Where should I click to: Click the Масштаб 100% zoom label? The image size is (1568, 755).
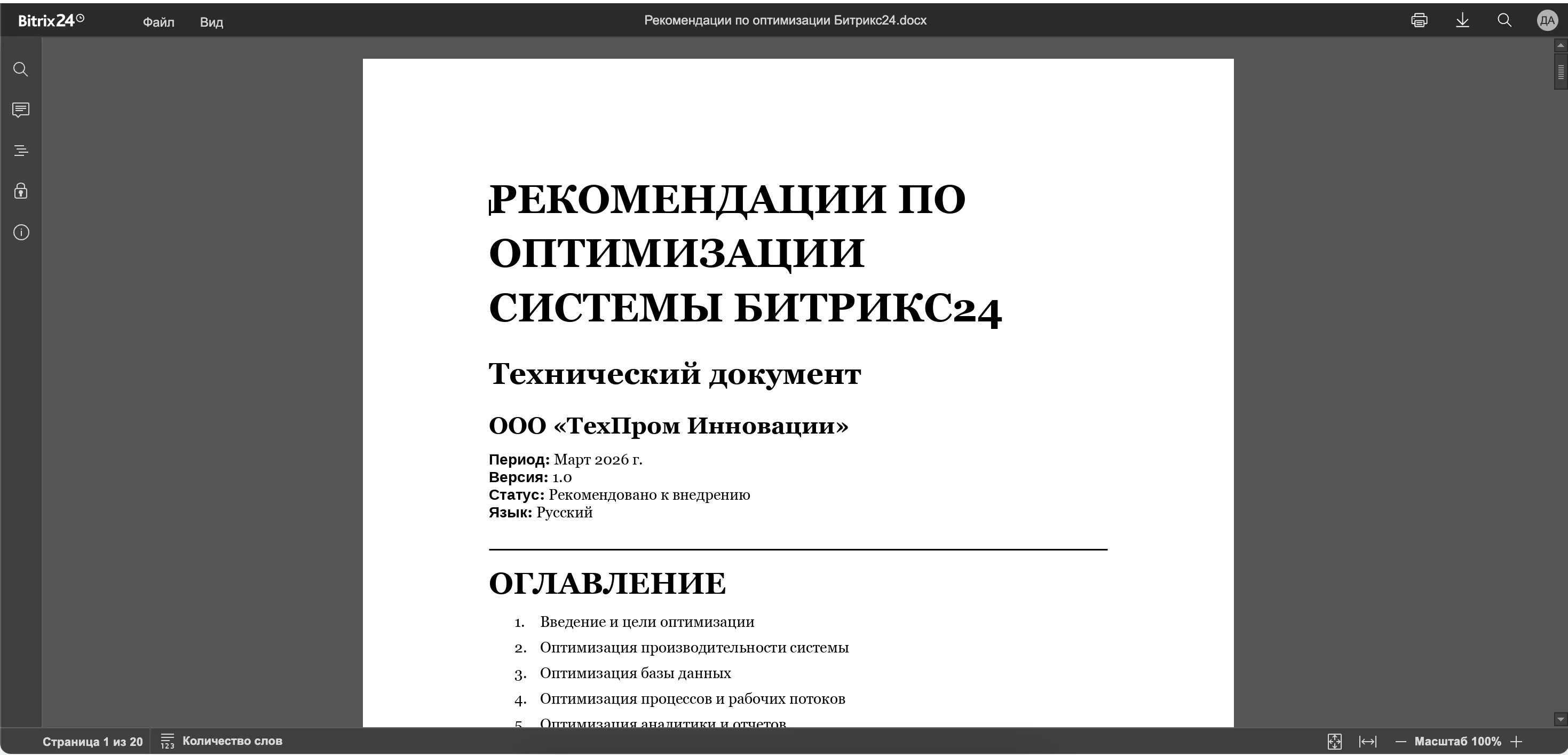[x=1458, y=741]
